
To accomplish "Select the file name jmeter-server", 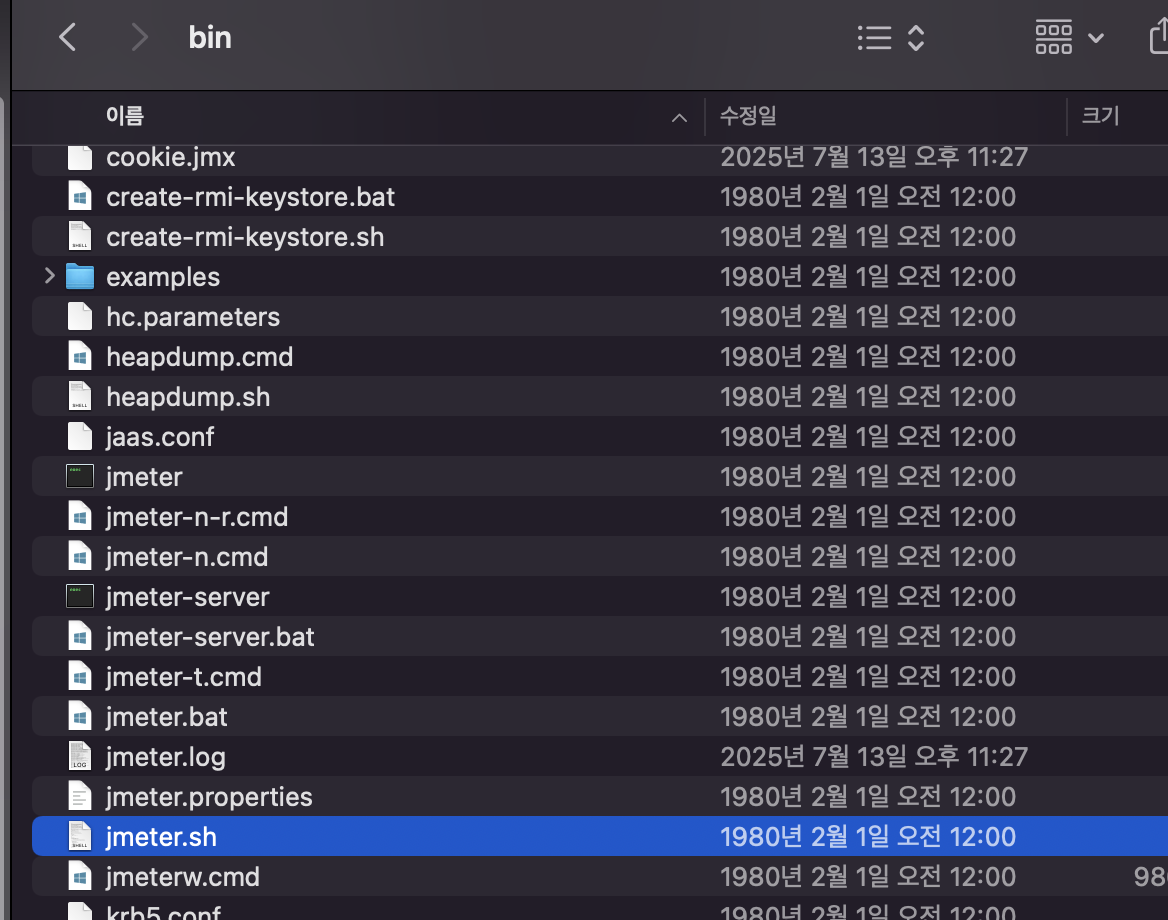I will point(188,597).
